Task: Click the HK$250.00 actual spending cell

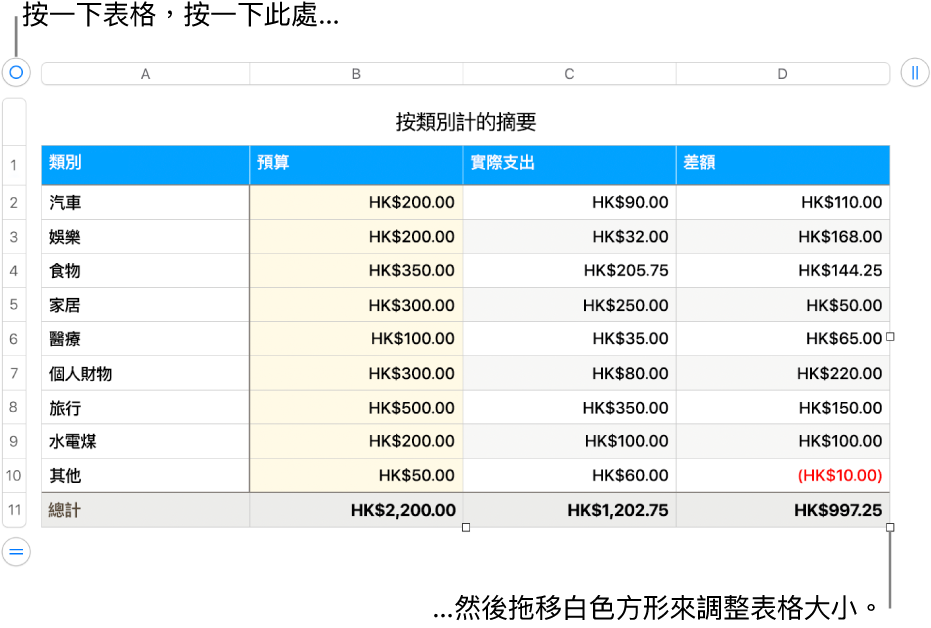Action: [x=569, y=305]
